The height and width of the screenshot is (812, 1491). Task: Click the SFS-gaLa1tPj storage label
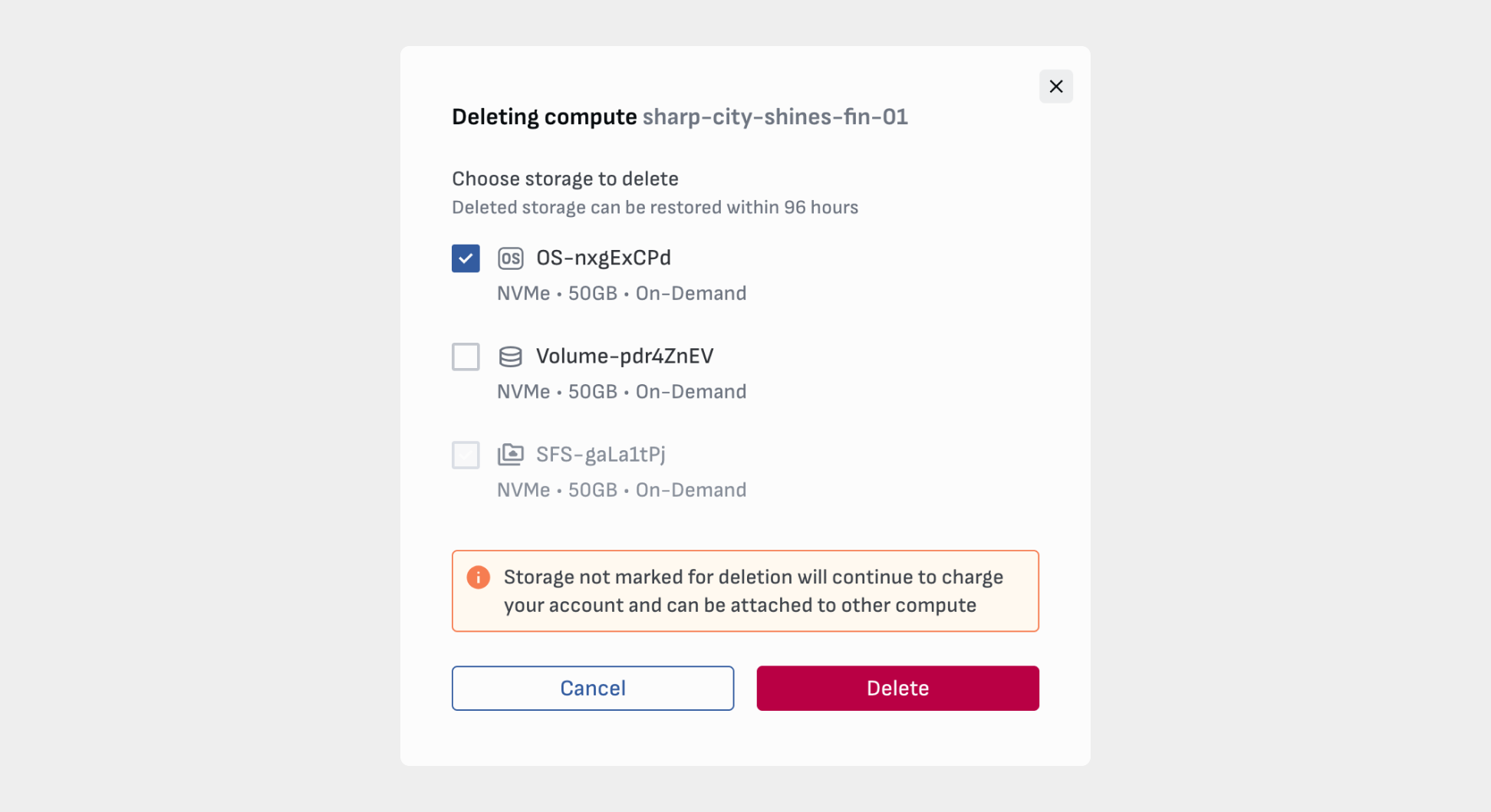601,454
